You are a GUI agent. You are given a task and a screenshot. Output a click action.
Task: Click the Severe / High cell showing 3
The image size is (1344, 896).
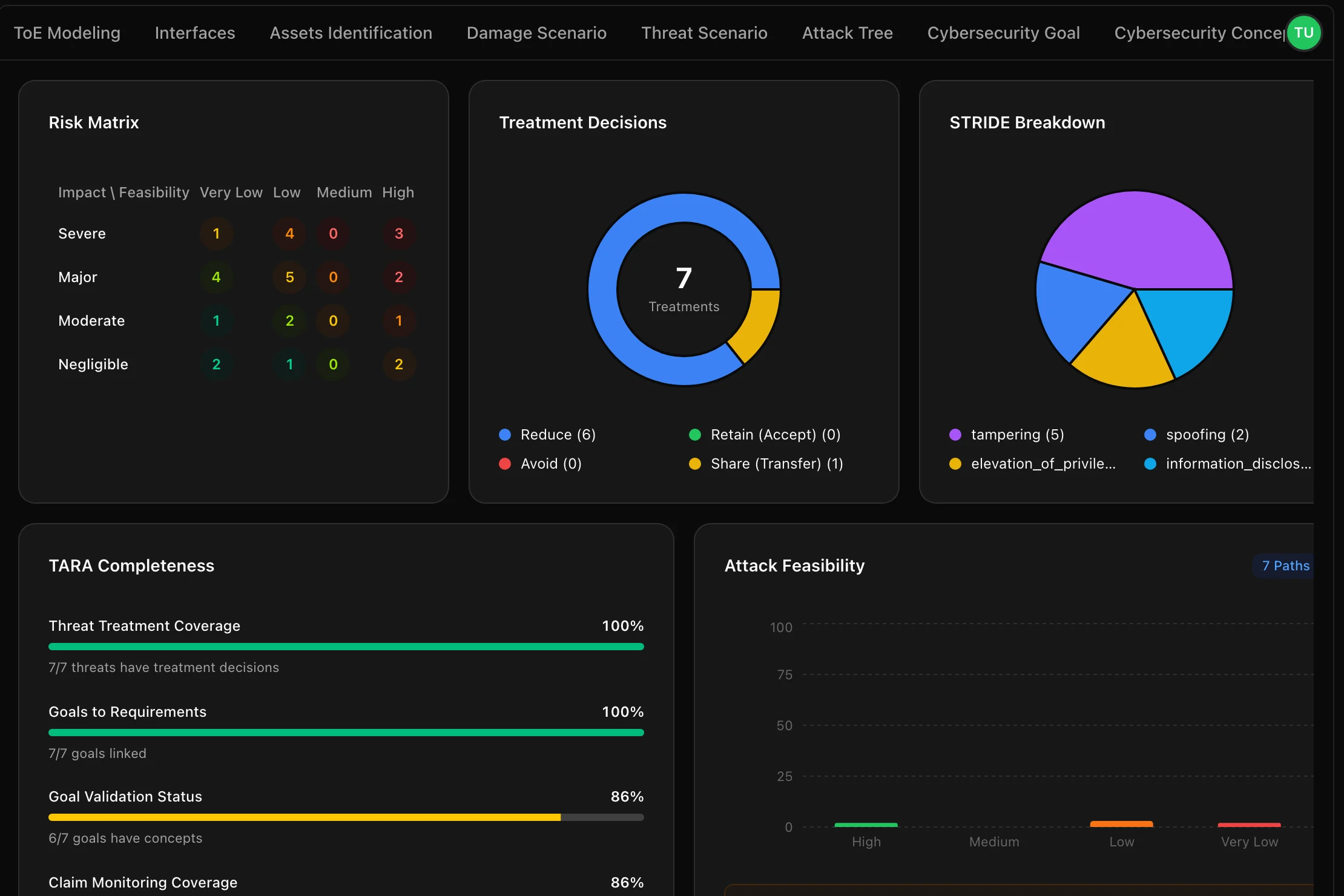pyautogui.click(x=399, y=234)
